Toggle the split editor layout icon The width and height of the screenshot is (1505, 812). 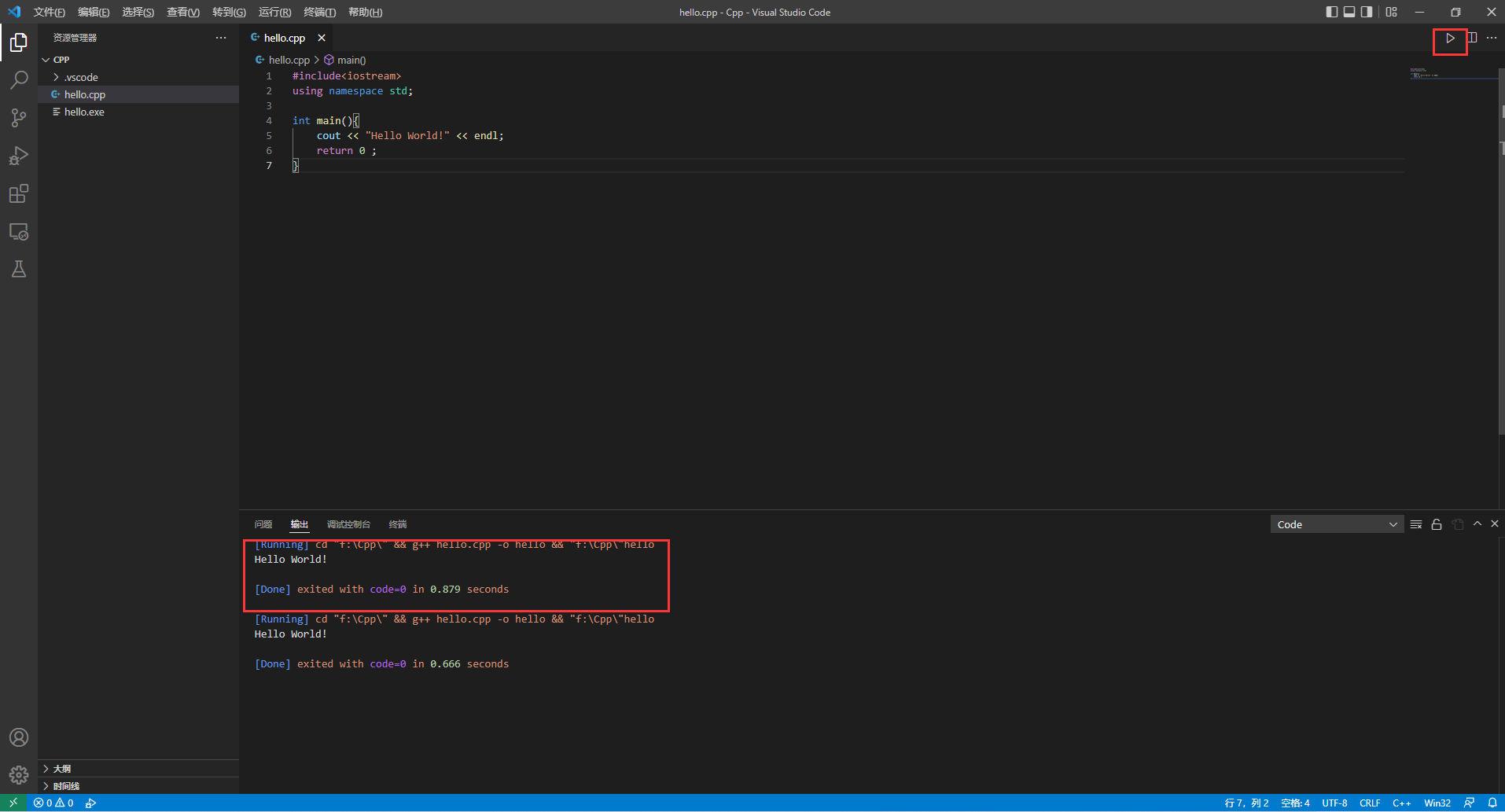(1472, 37)
